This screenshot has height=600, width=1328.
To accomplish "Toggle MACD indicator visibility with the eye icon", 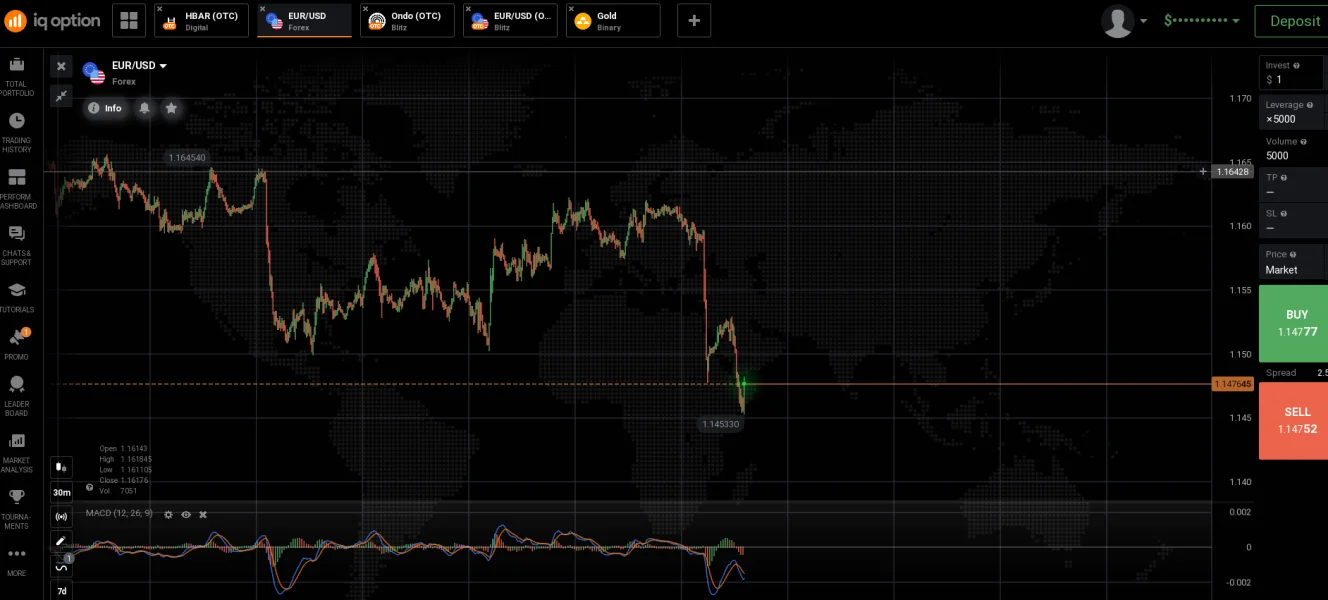I will click(x=186, y=514).
